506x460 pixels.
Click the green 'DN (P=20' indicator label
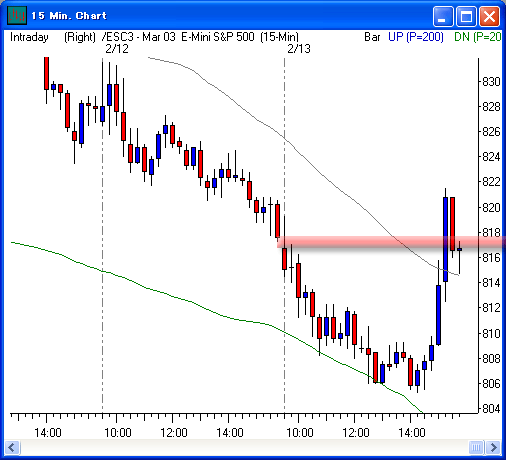click(x=478, y=37)
